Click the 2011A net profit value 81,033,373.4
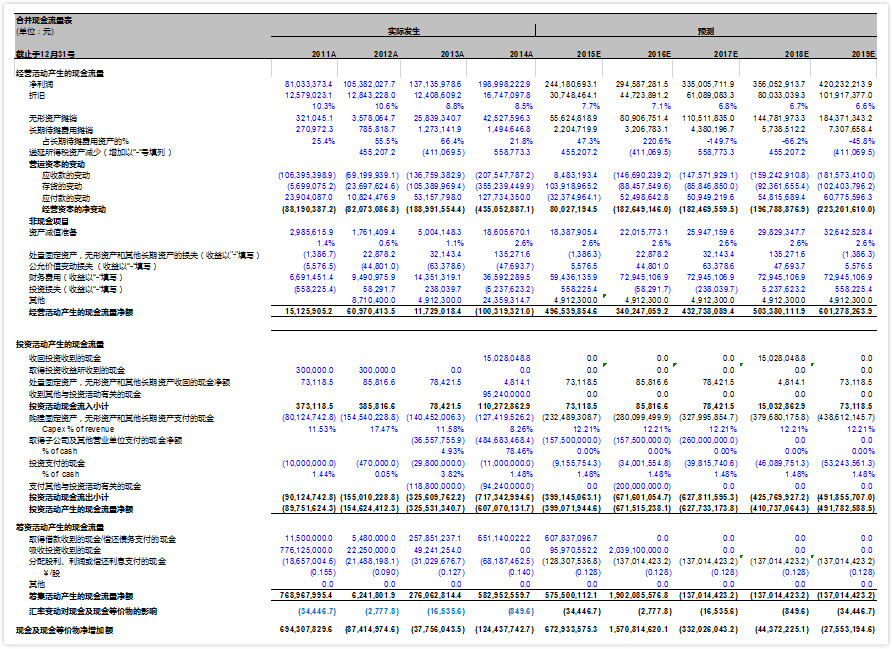Screen dimensions: 892x649 pos(308,84)
